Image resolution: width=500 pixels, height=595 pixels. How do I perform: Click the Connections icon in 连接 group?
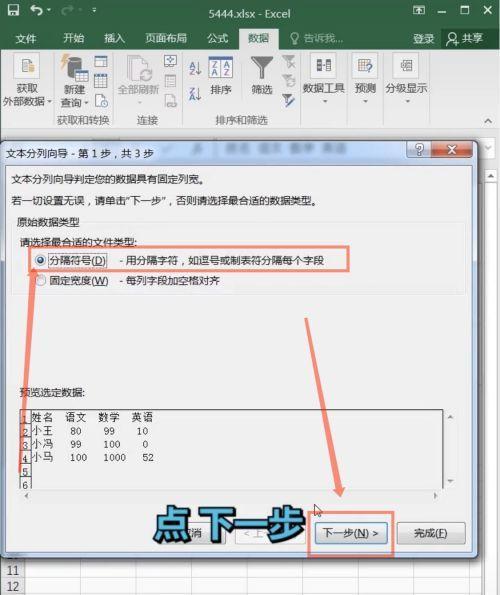point(170,61)
